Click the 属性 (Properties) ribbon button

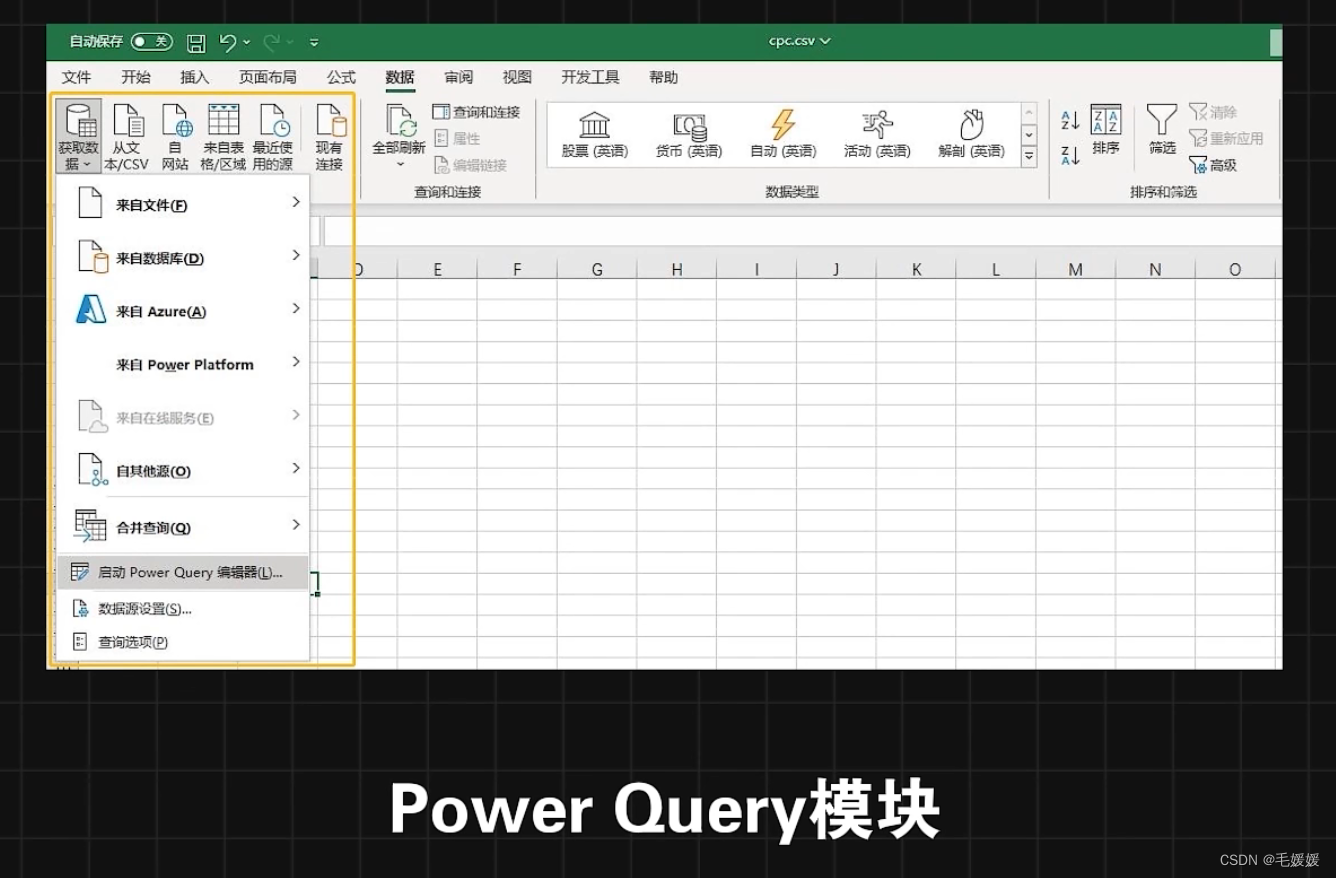457,138
